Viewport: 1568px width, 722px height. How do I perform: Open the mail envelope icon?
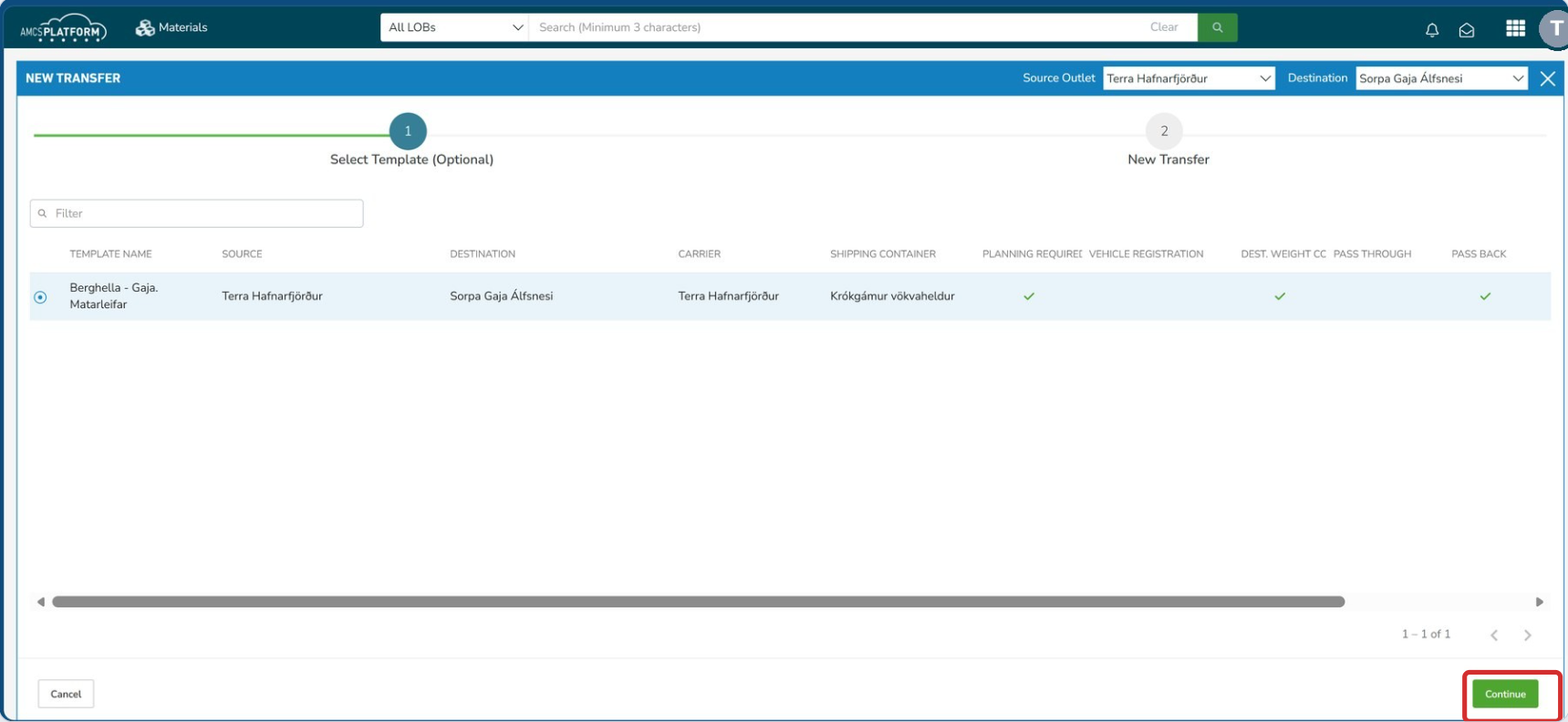point(1467,30)
